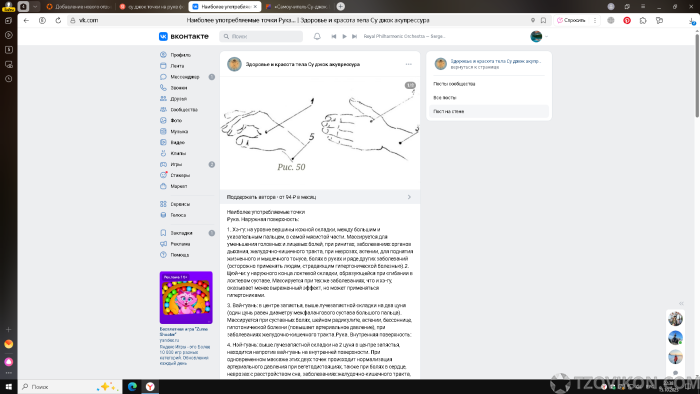Expand the support-author chevron arrow

(x=409, y=197)
